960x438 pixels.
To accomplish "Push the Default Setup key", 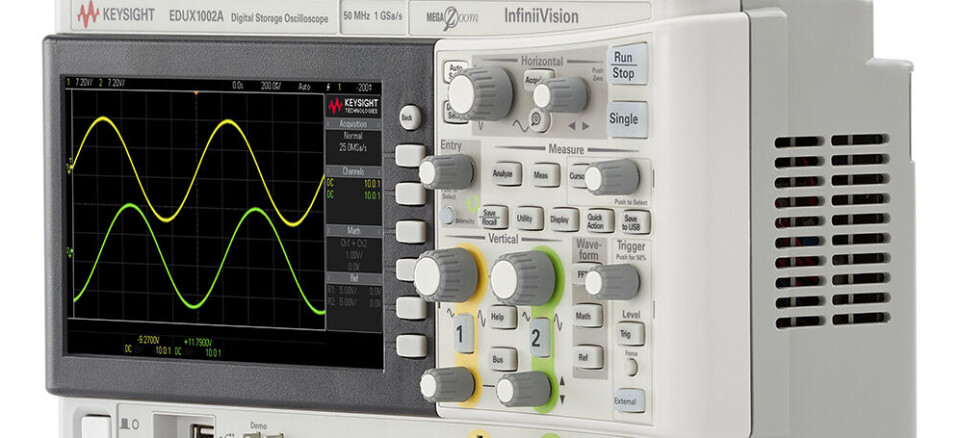I will coord(451,113).
